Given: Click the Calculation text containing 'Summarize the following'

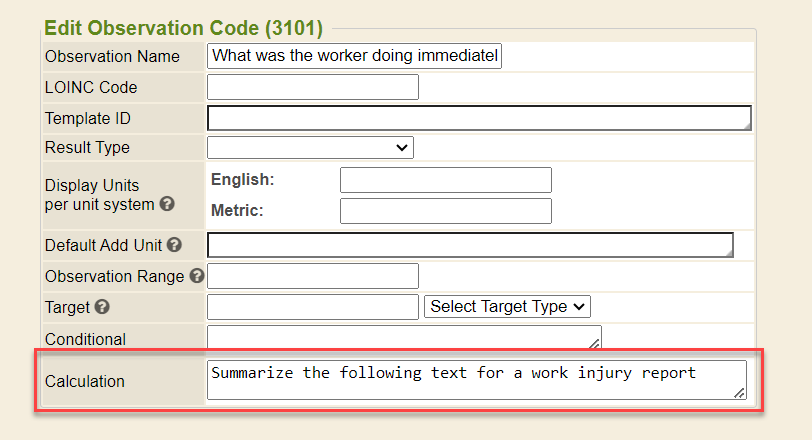Looking at the screenshot, I should tap(454, 373).
